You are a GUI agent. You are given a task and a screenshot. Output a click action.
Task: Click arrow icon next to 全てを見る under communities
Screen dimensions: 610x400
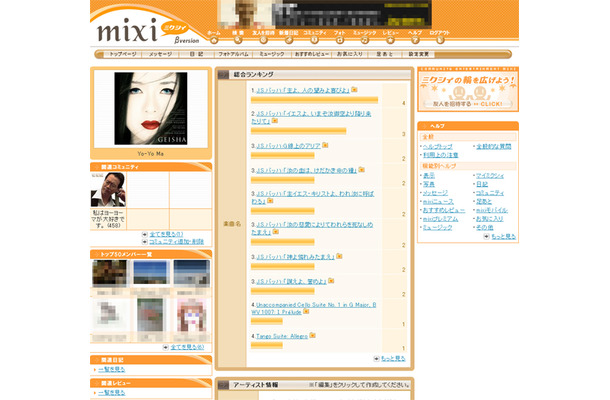[145, 234]
